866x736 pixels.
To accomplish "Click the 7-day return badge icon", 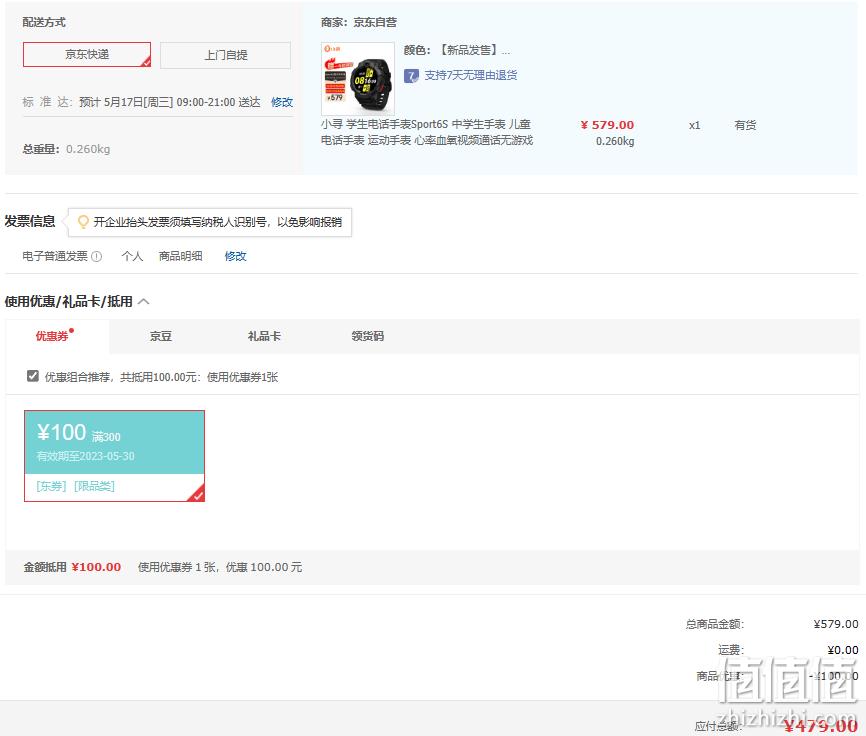I will pos(411,76).
